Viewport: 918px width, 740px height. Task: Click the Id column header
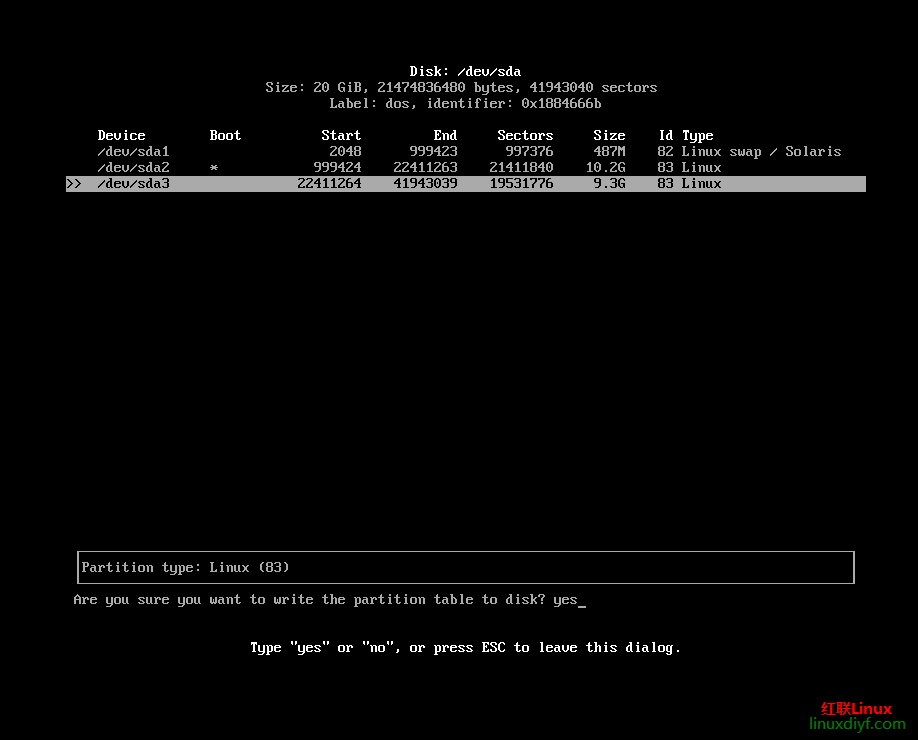coord(665,136)
